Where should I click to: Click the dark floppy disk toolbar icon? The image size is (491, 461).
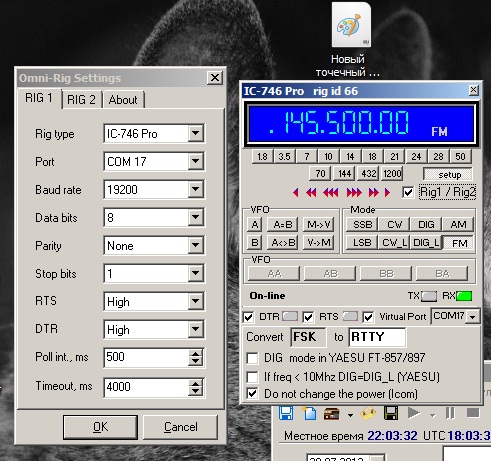tap(391, 413)
